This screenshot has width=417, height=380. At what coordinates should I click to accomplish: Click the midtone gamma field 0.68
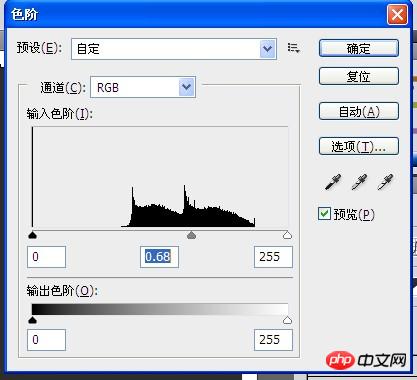point(159,257)
